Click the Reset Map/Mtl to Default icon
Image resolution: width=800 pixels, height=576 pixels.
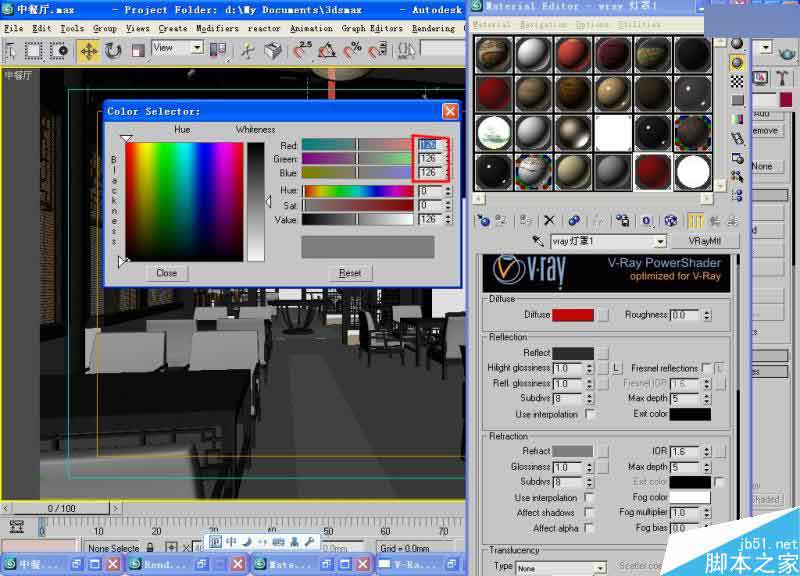pos(549,219)
